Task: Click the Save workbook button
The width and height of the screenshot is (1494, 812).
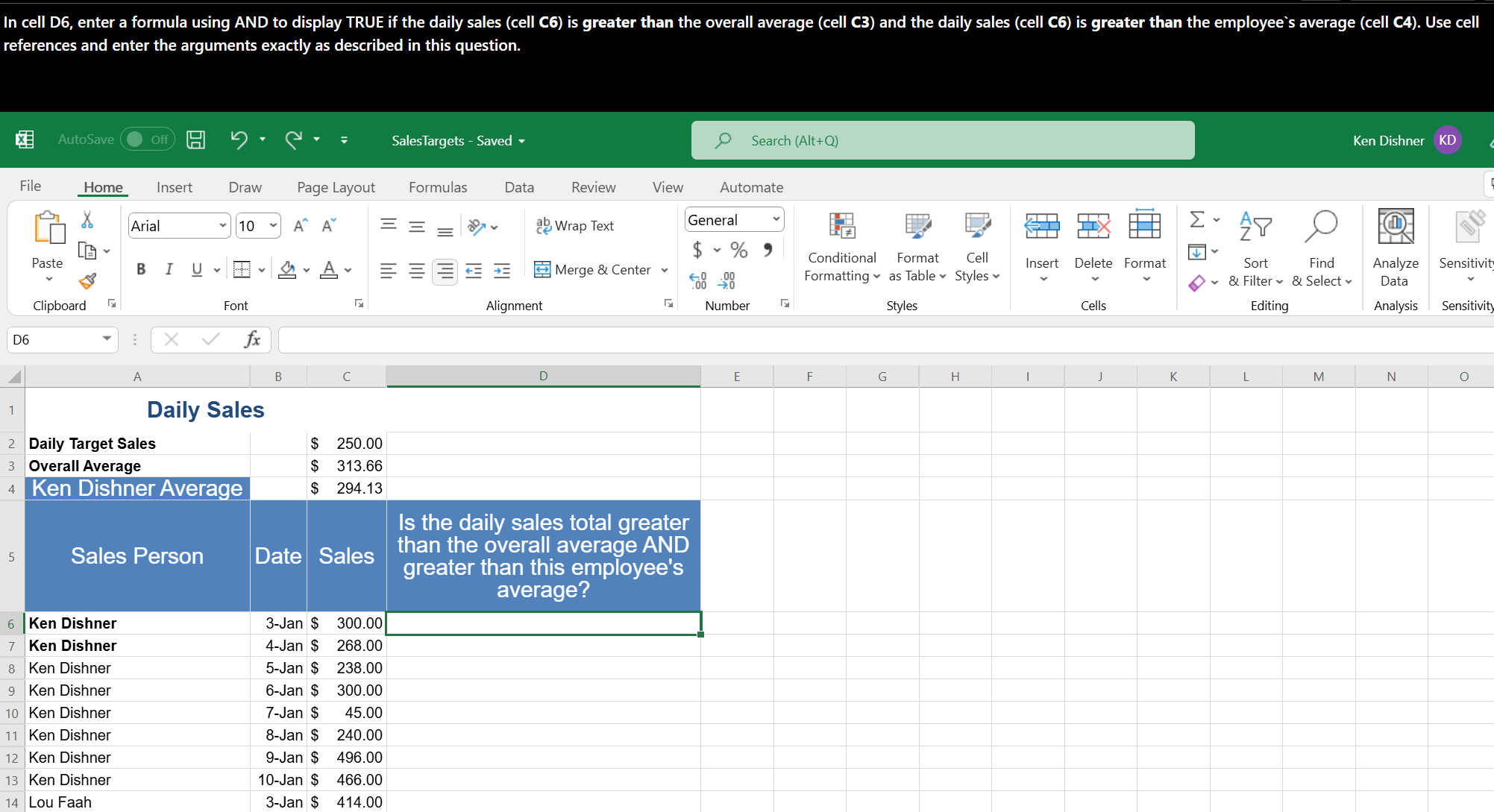Action: pos(196,140)
